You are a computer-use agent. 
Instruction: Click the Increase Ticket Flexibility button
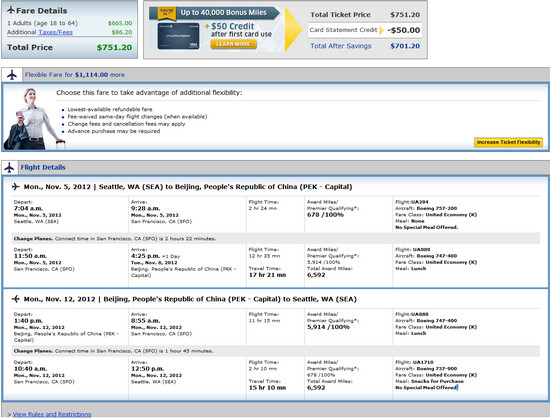tap(508, 142)
